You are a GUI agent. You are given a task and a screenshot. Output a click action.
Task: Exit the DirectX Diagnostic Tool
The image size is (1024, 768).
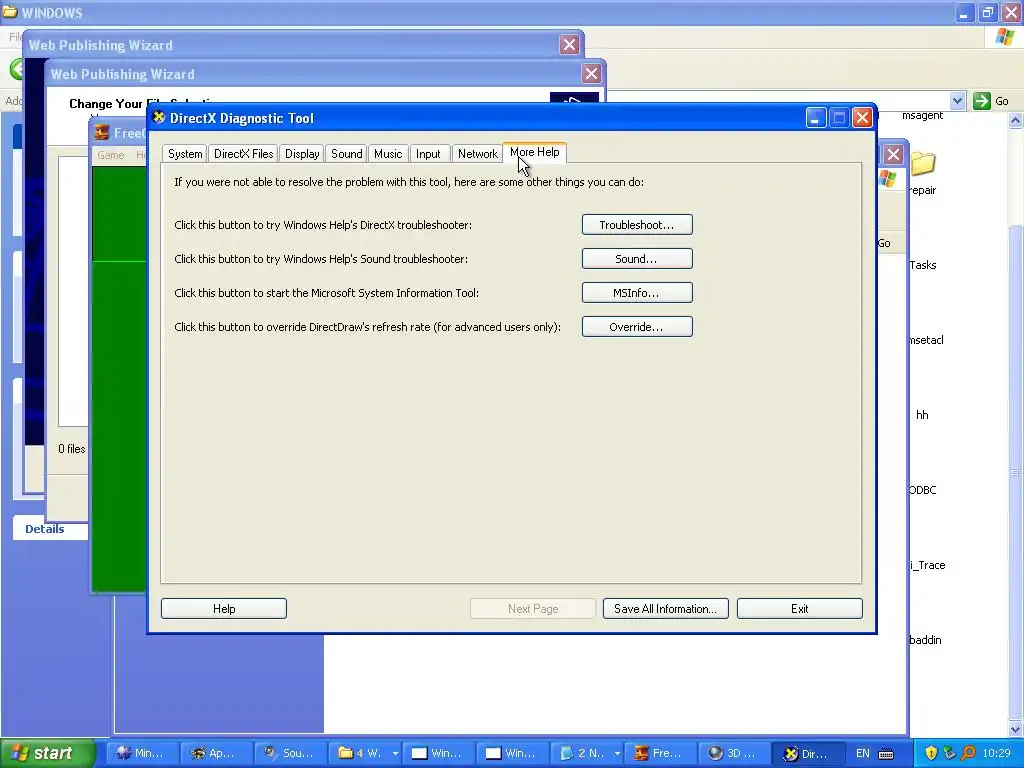point(799,609)
